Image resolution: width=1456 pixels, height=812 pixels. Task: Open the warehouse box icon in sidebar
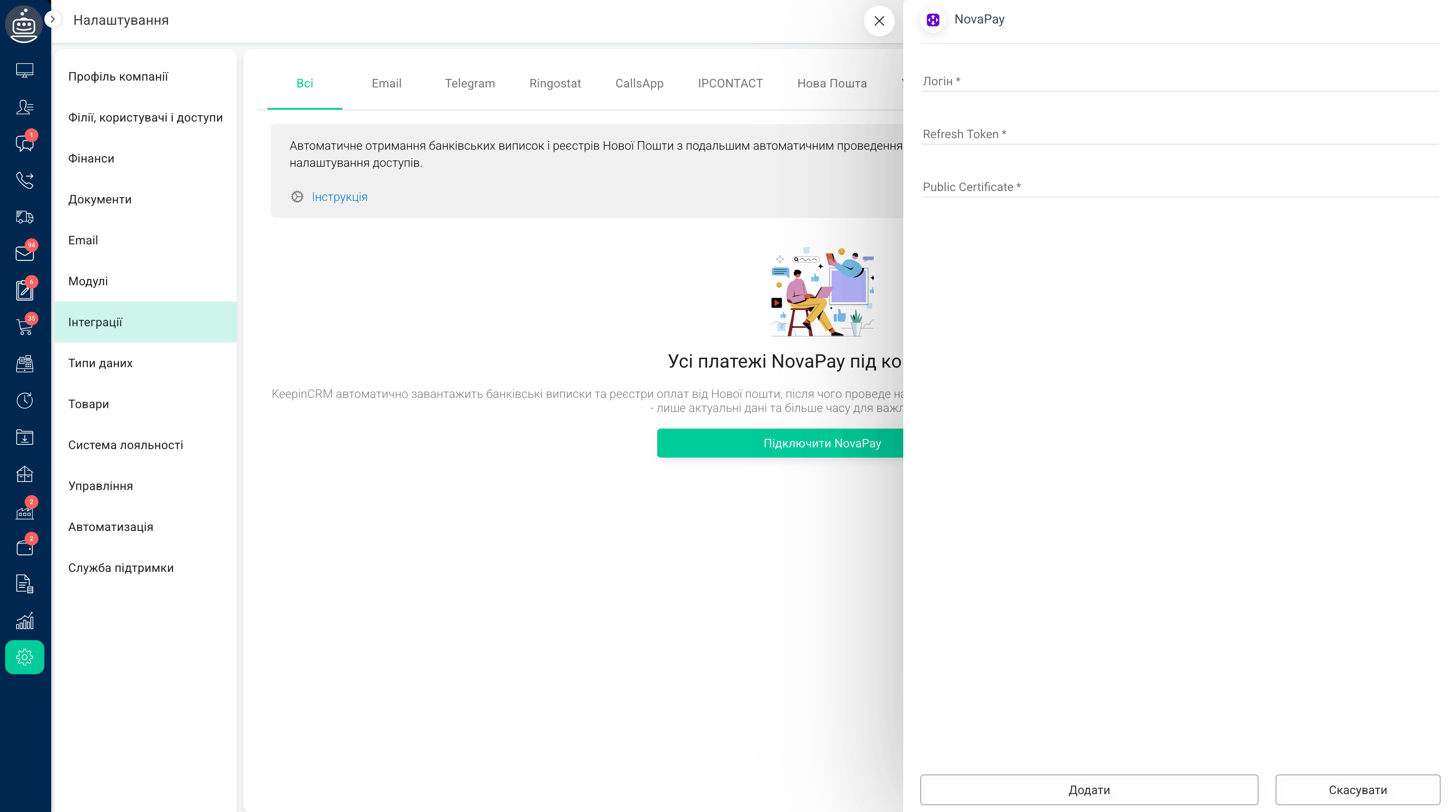(x=24, y=474)
